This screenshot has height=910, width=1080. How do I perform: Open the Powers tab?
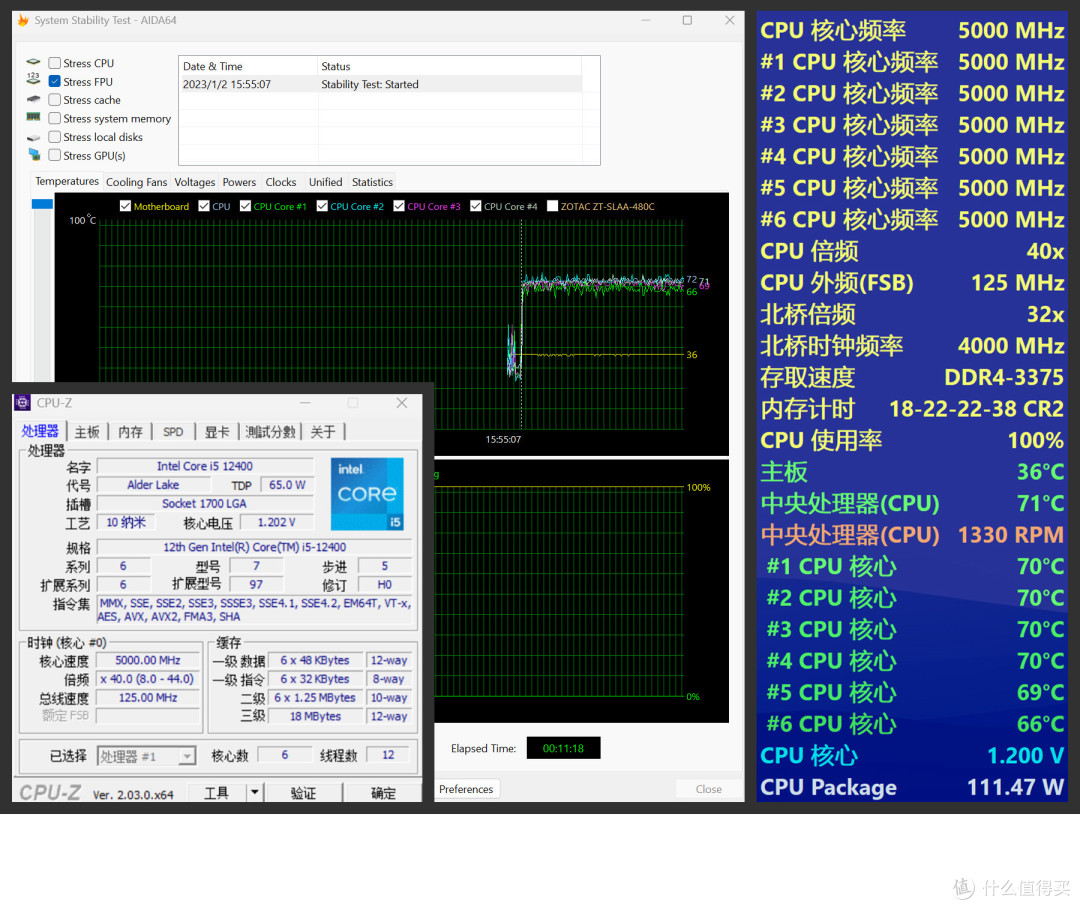[x=239, y=182]
